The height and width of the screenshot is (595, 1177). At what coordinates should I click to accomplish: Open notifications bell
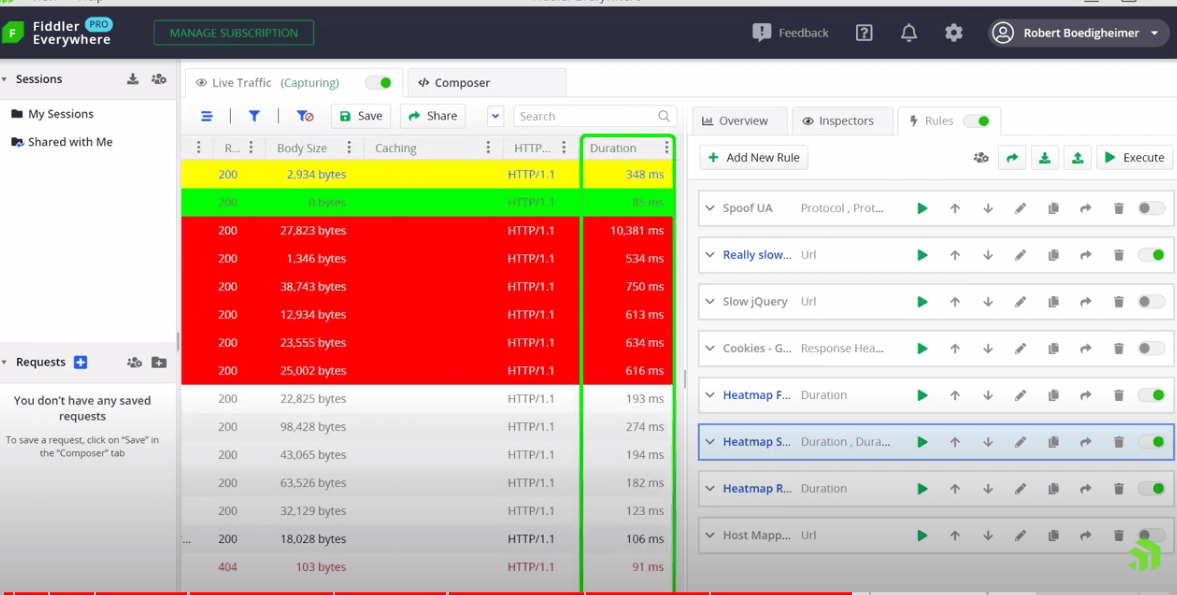point(908,33)
